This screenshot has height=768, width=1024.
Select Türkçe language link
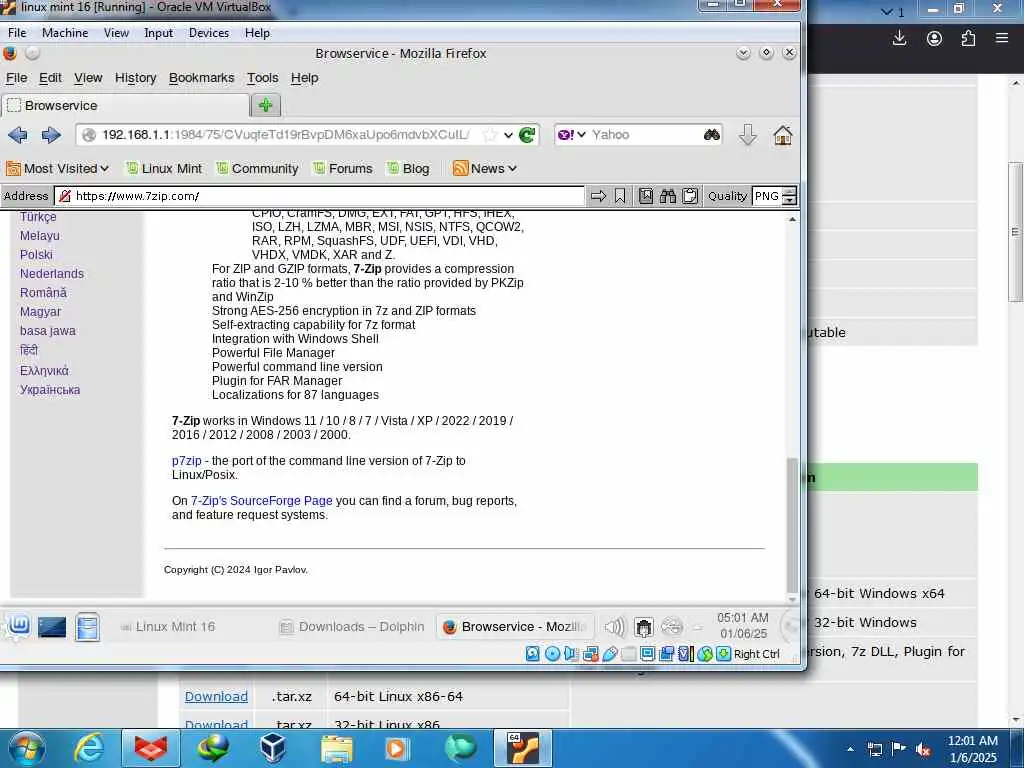38,216
